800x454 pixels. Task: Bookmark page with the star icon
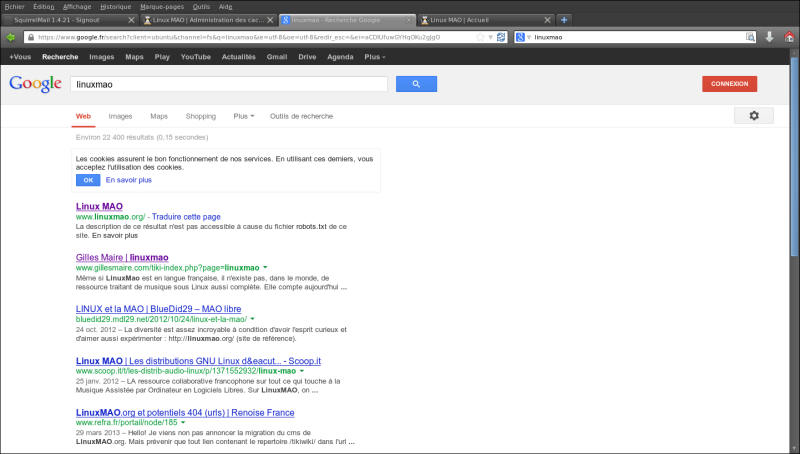coord(480,37)
